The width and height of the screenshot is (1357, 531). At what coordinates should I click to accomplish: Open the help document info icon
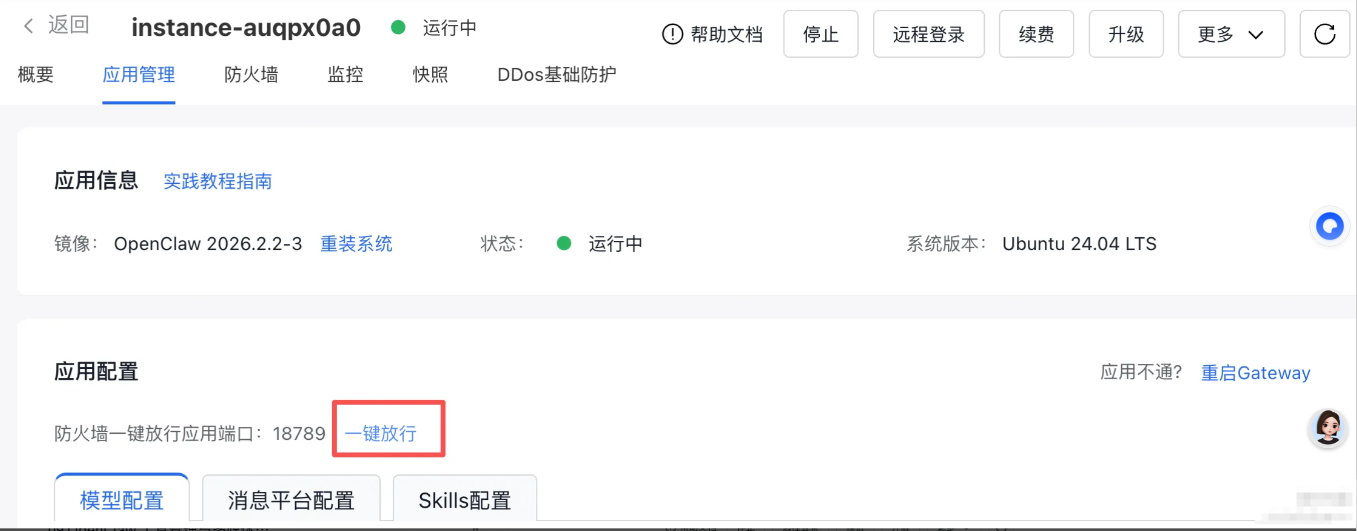(672, 35)
